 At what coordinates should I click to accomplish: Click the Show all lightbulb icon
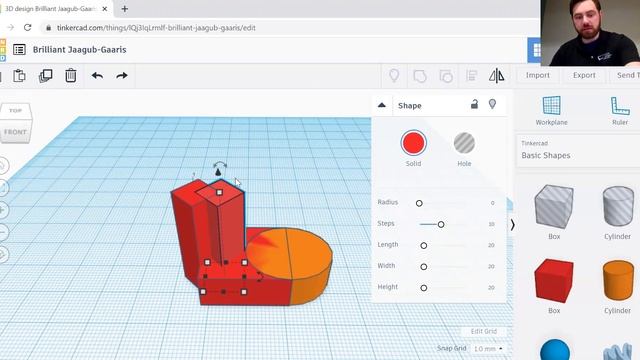point(394,76)
